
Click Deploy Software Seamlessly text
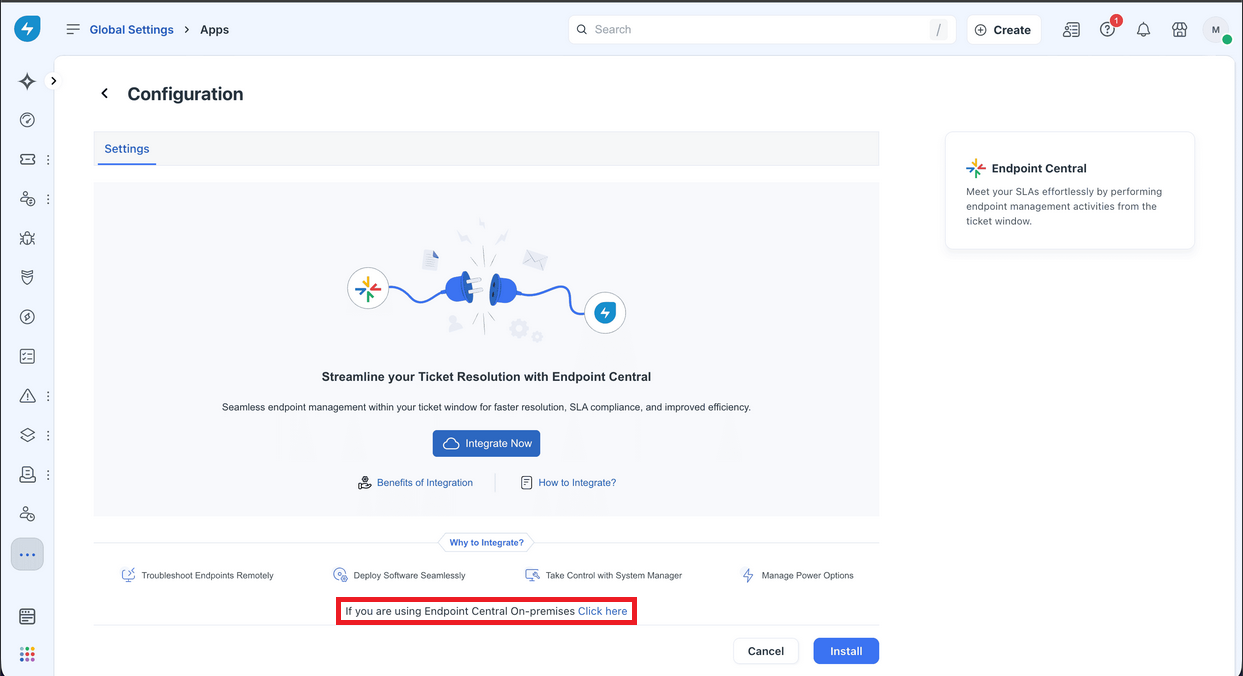[x=409, y=576]
